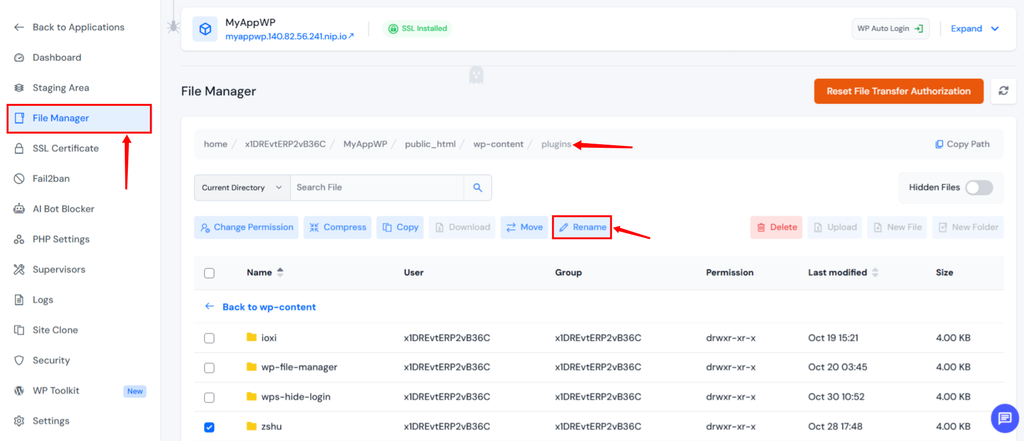This screenshot has height=441, width=1024.
Task: Open the myappwp.140.82.56.241.nip.io link
Action: coord(289,37)
